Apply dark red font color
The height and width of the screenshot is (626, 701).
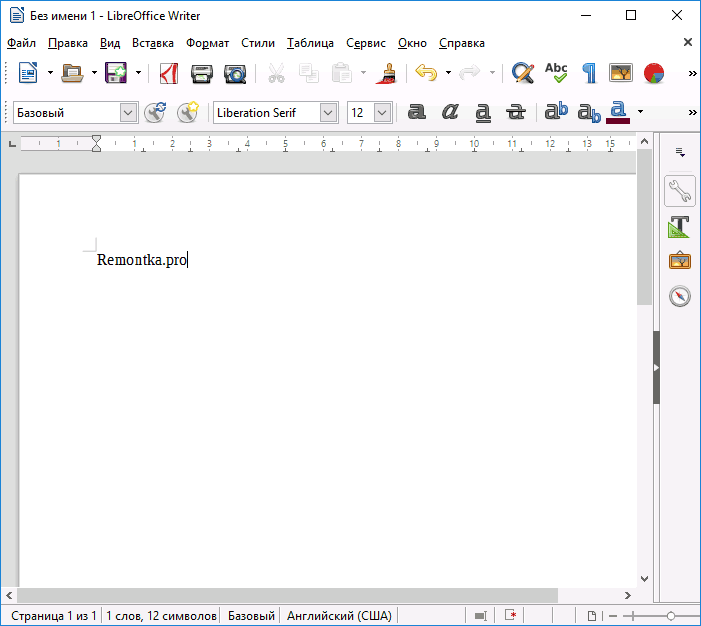[618, 112]
